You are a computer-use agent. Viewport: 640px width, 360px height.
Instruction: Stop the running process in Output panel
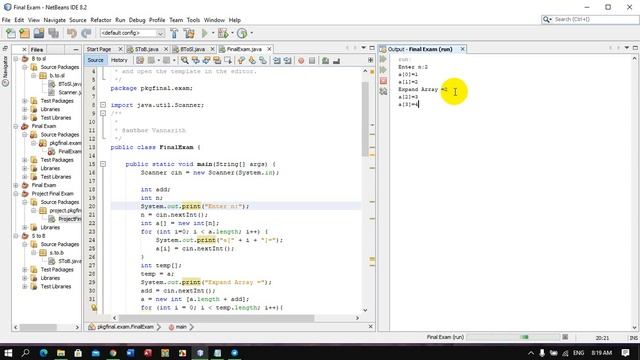383,81
